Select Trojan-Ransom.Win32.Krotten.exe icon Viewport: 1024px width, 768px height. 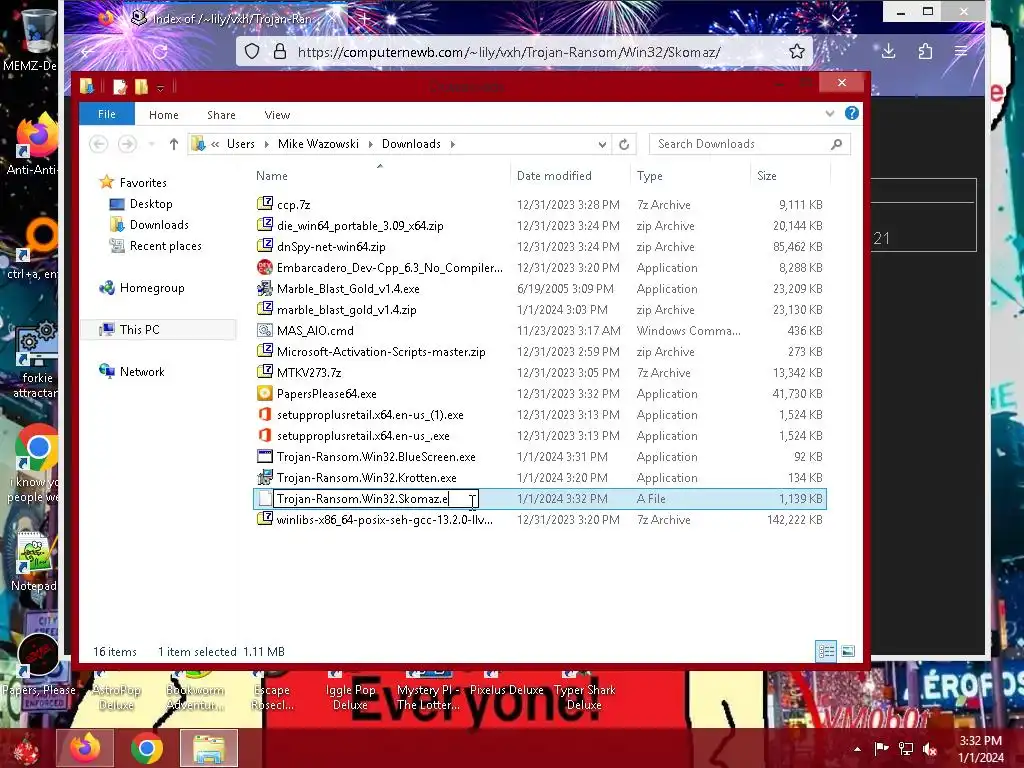coord(264,477)
